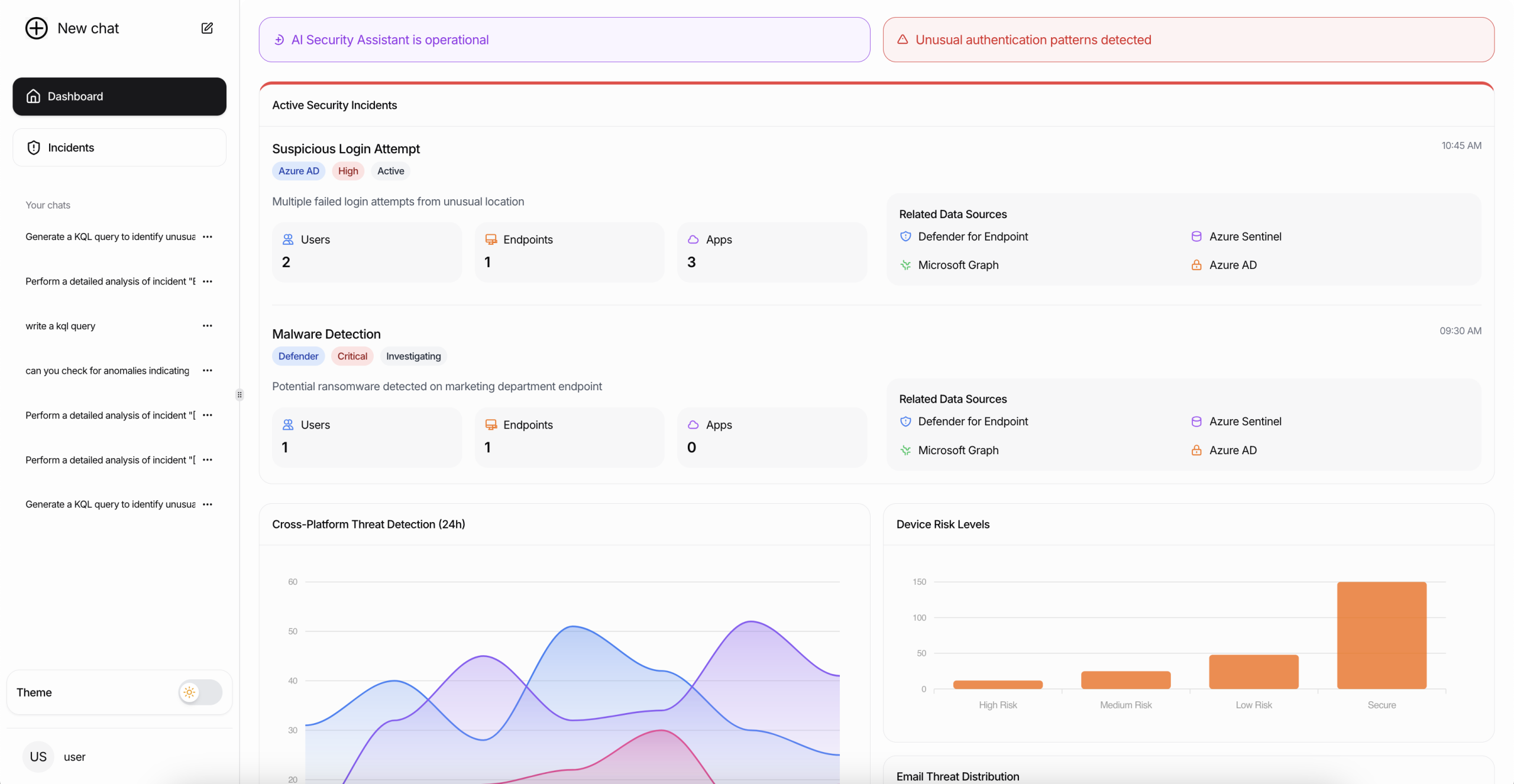1514x784 pixels.
Task: Click the Defender for Endpoint shield icon in Suspicious Login
Action: pyautogui.click(x=905, y=237)
